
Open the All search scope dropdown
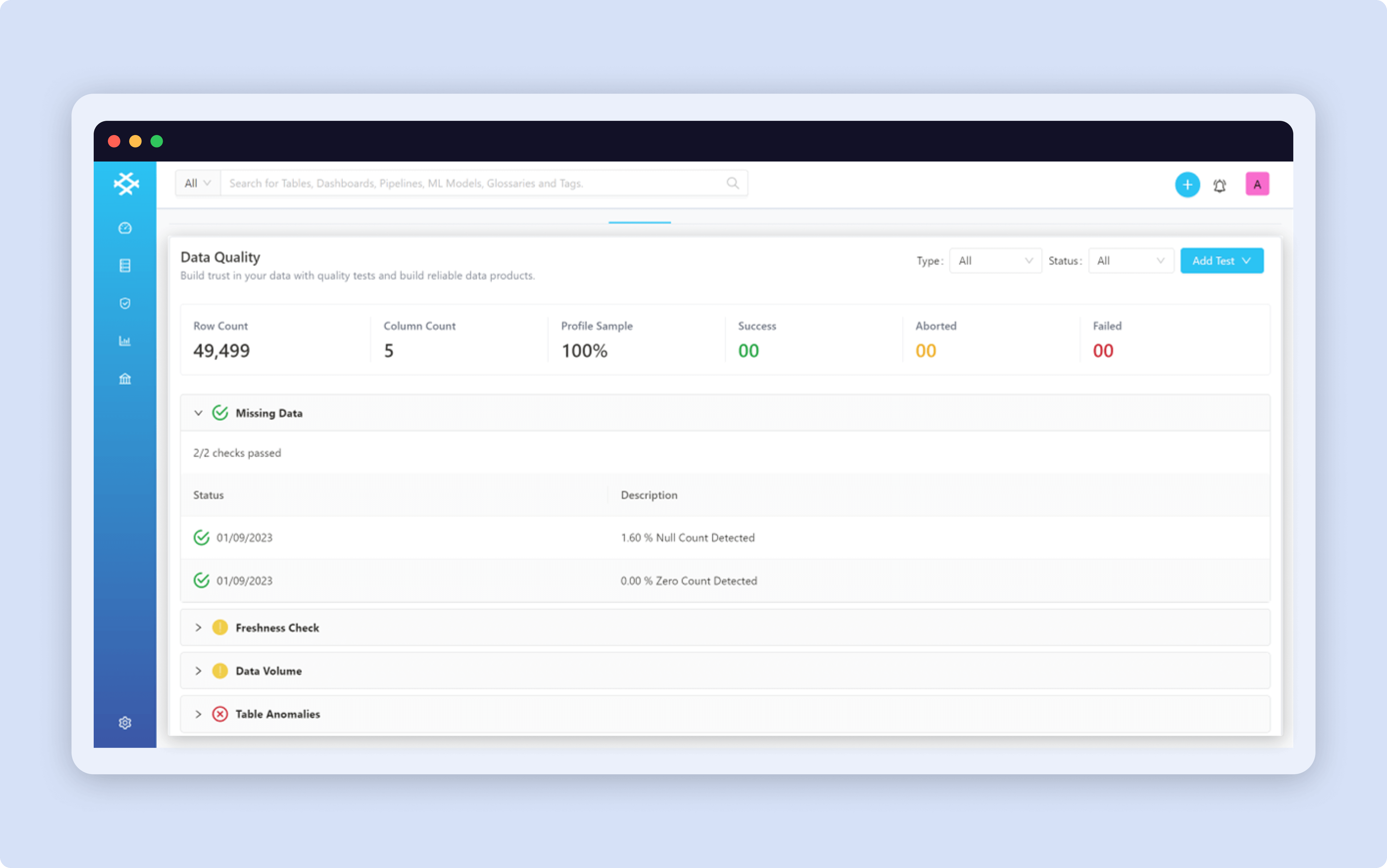point(198,183)
